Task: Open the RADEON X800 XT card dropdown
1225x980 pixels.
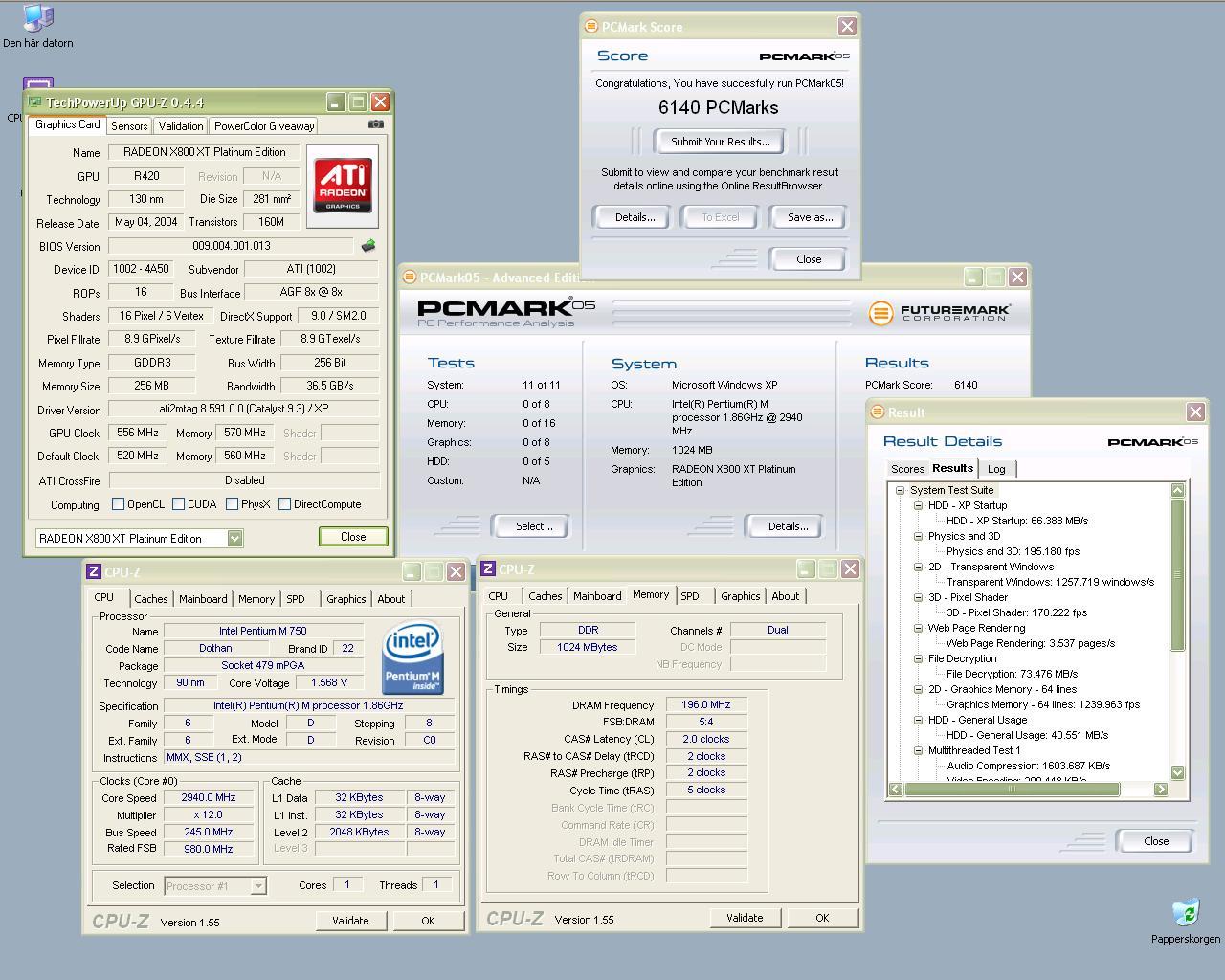Action: (234, 539)
